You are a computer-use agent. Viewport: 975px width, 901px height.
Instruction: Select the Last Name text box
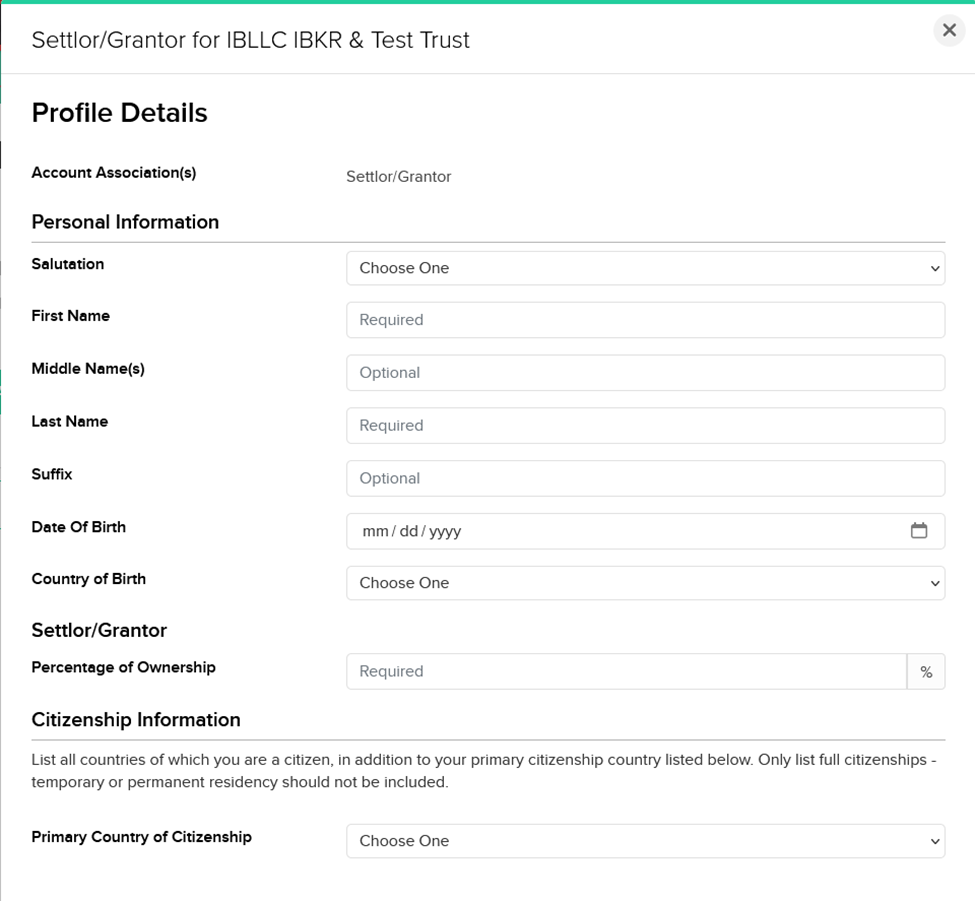(645, 426)
